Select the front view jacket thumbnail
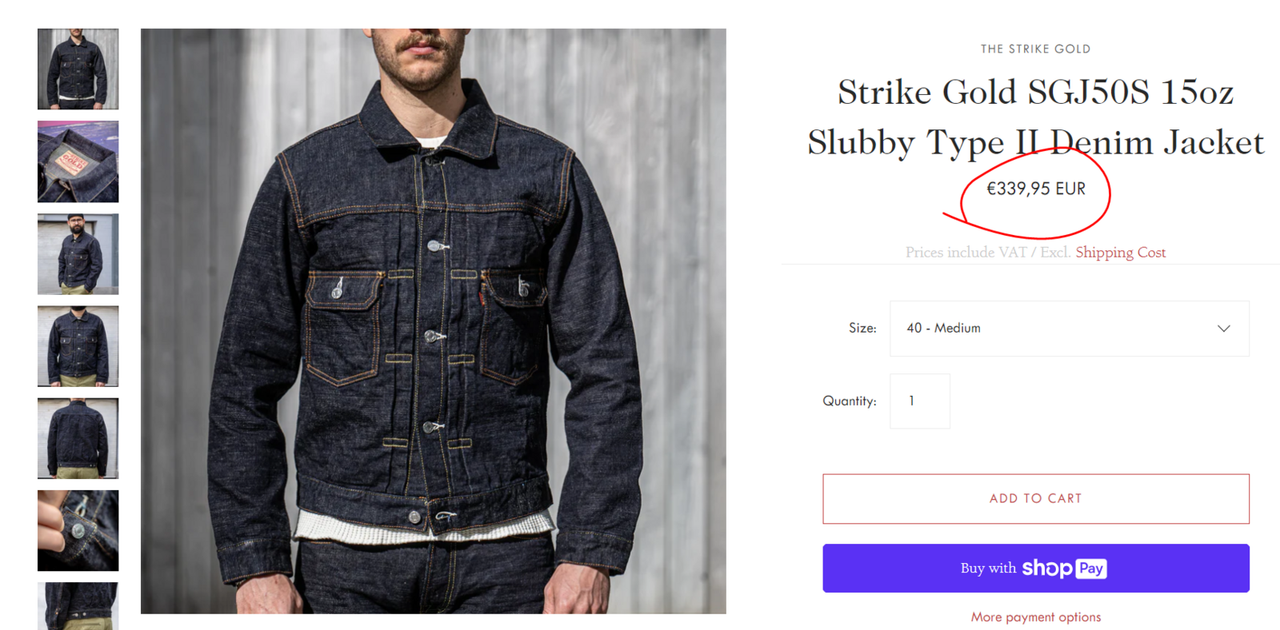 [x=78, y=69]
